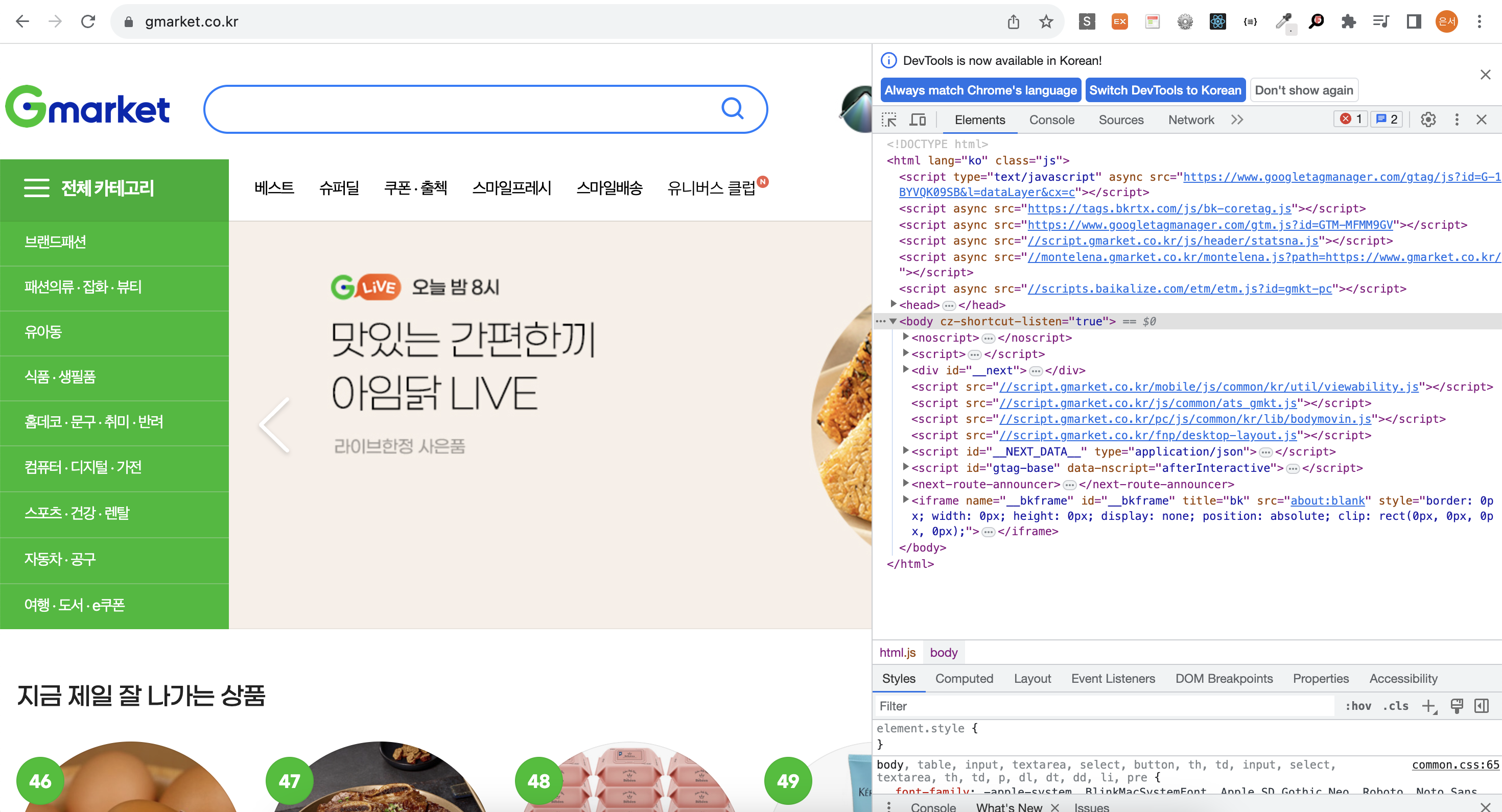Open the orange EX extension
The width and height of the screenshot is (1502, 812).
tap(1119, 21)
